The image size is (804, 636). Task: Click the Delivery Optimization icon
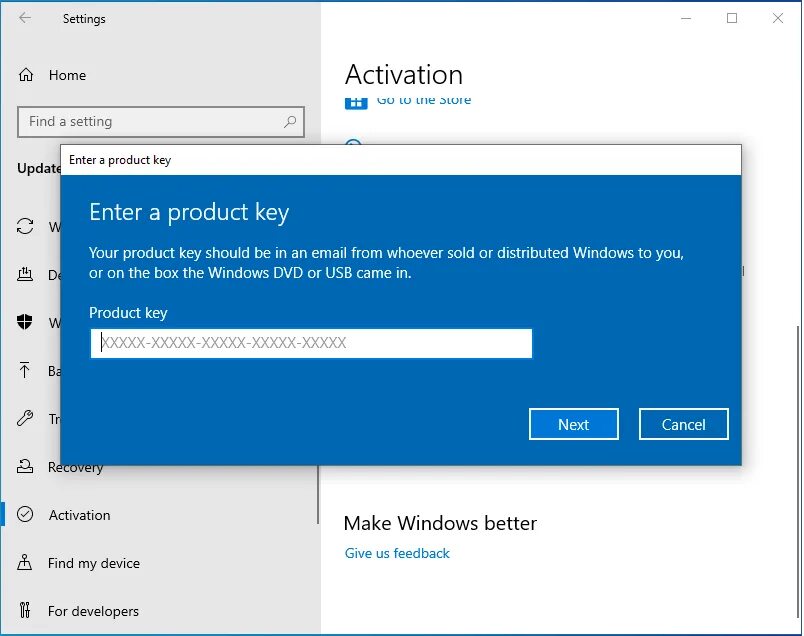[x=25, y=274]
